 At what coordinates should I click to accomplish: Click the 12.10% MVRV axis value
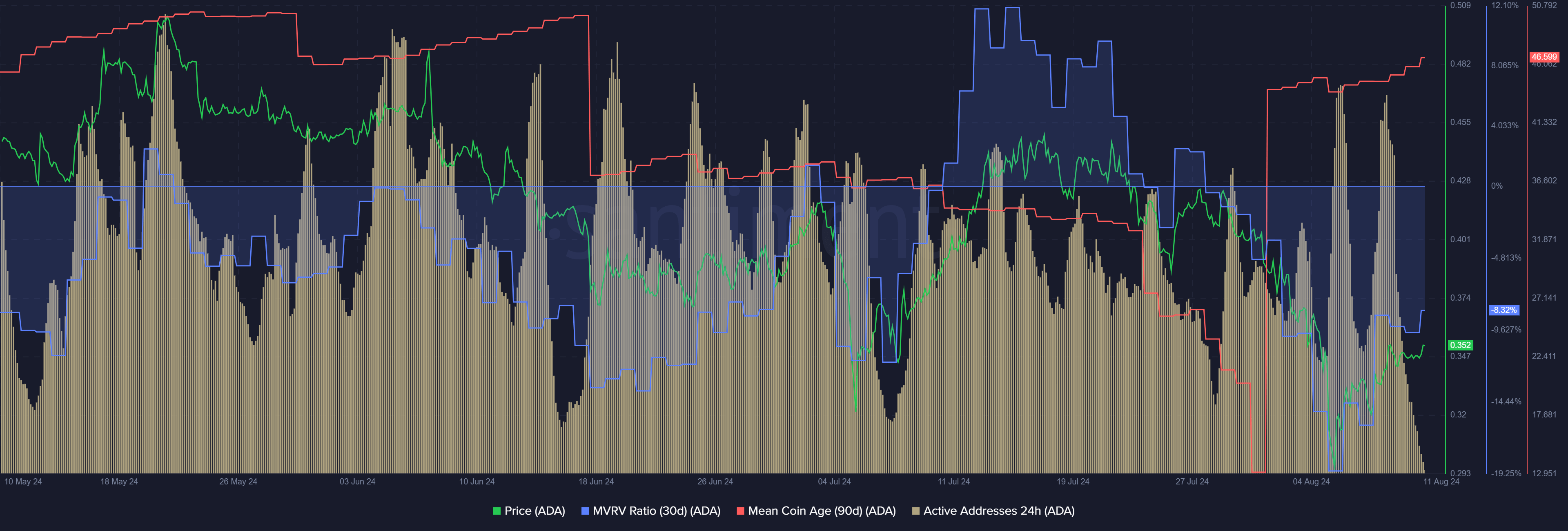click(1505, 5)
